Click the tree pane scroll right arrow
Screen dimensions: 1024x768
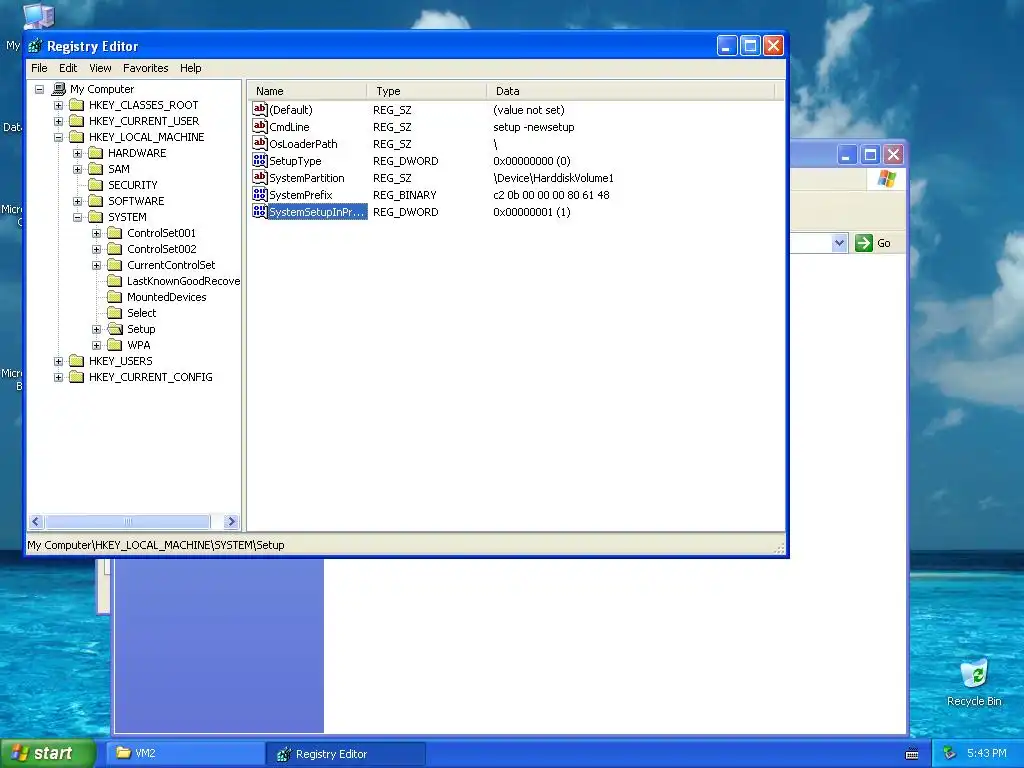pyautogui.click(x=231, y=521)
